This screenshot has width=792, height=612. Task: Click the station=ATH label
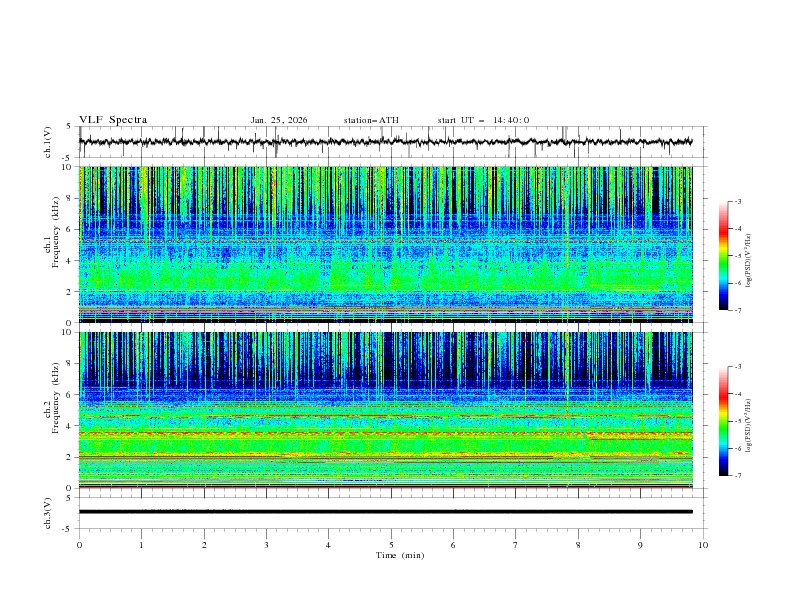tap(371, 120)
